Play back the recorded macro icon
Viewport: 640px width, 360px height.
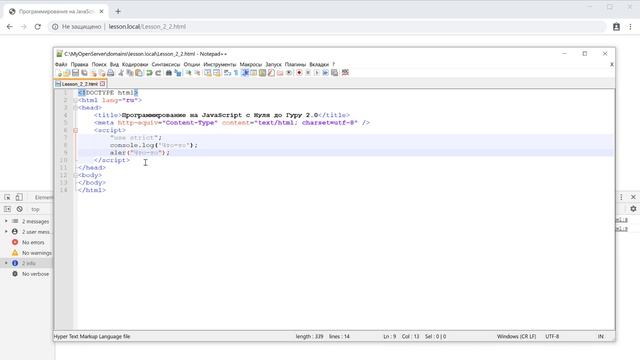click(317, 73)
